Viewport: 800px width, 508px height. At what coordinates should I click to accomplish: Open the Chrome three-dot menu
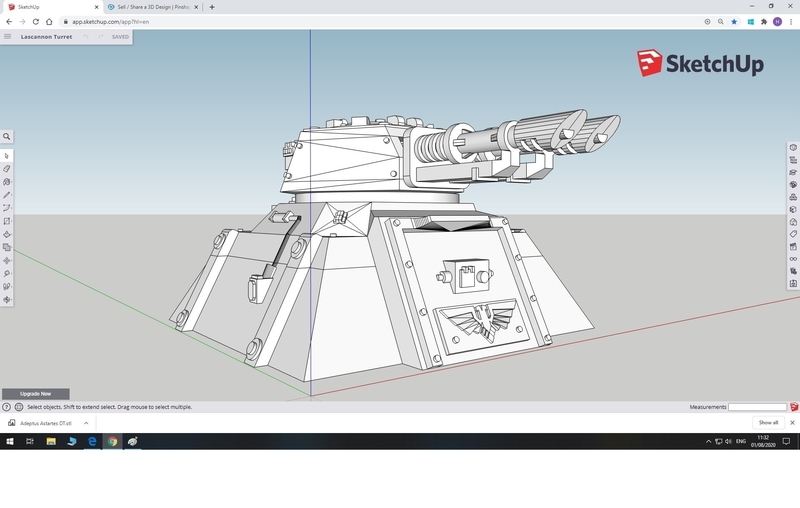pyautogui.click(x=791, y=22)
